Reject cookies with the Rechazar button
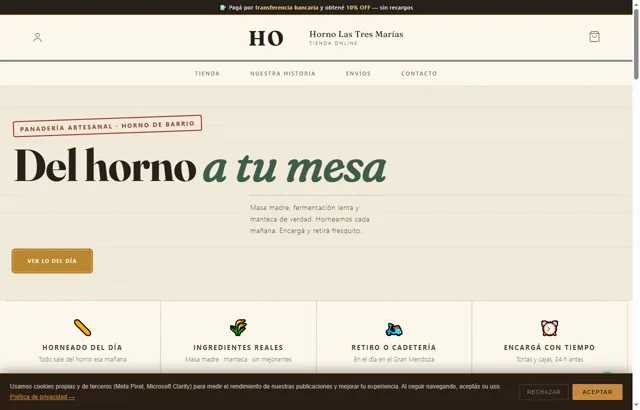The image size is (640, 410). [544, 392]
